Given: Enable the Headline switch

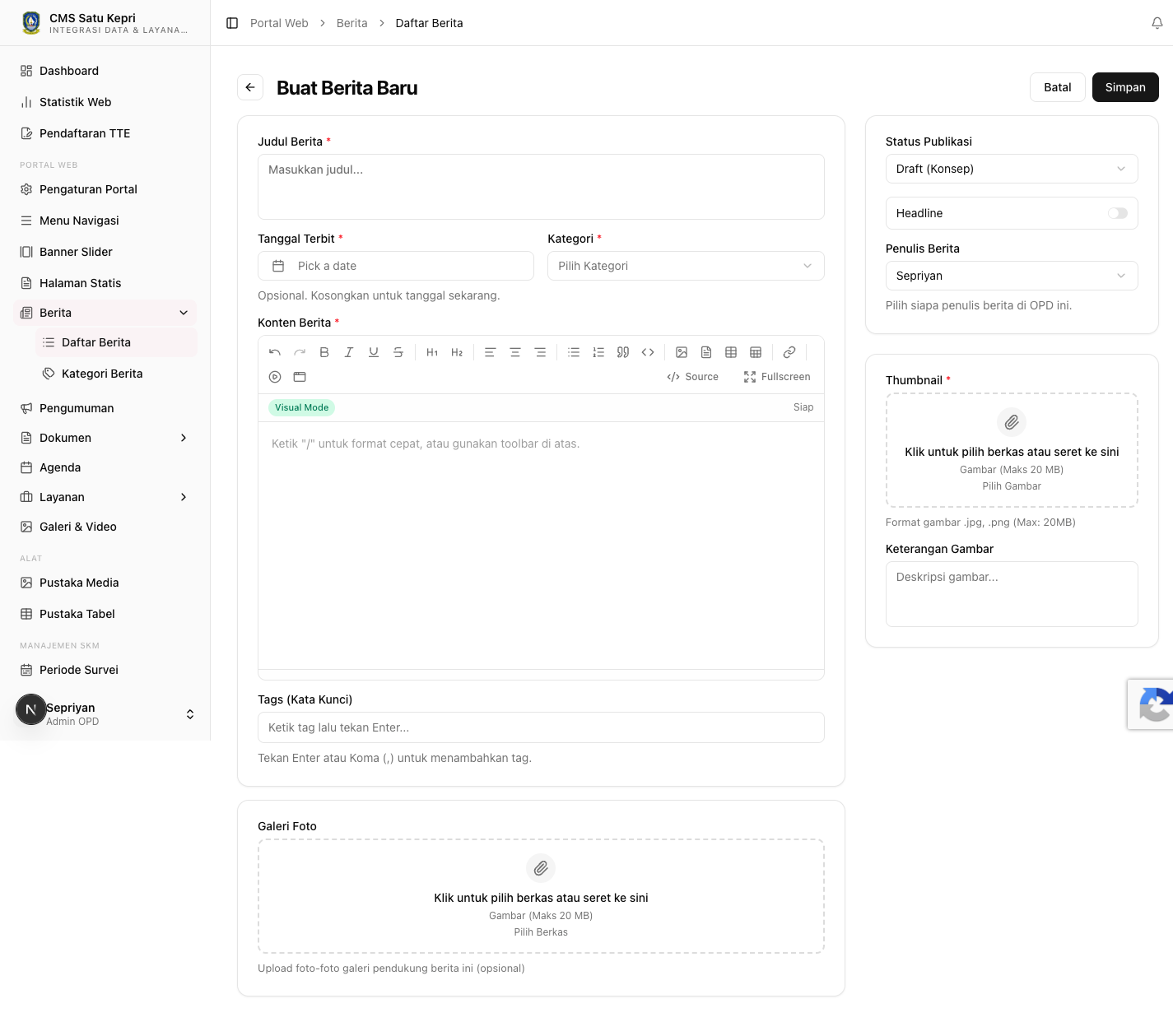Looking at the screenshot, I should click(x=1117, y=213).
